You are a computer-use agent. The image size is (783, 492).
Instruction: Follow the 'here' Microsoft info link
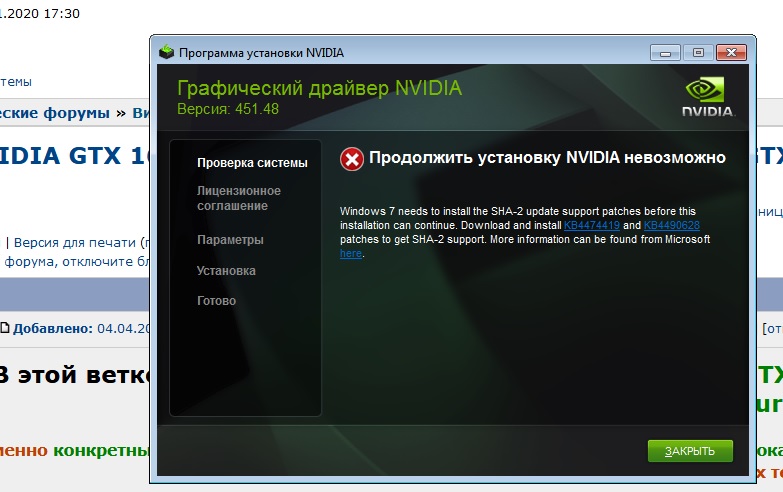(351, 253)
